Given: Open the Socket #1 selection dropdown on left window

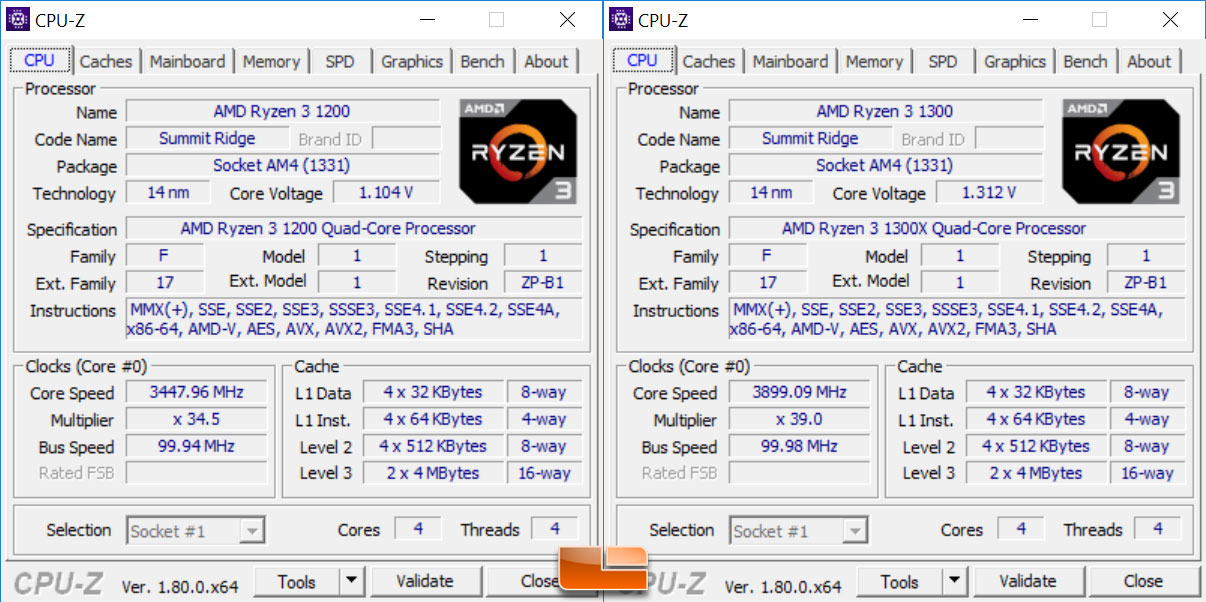Looking at the screenshot, I should tap(250, 530).
